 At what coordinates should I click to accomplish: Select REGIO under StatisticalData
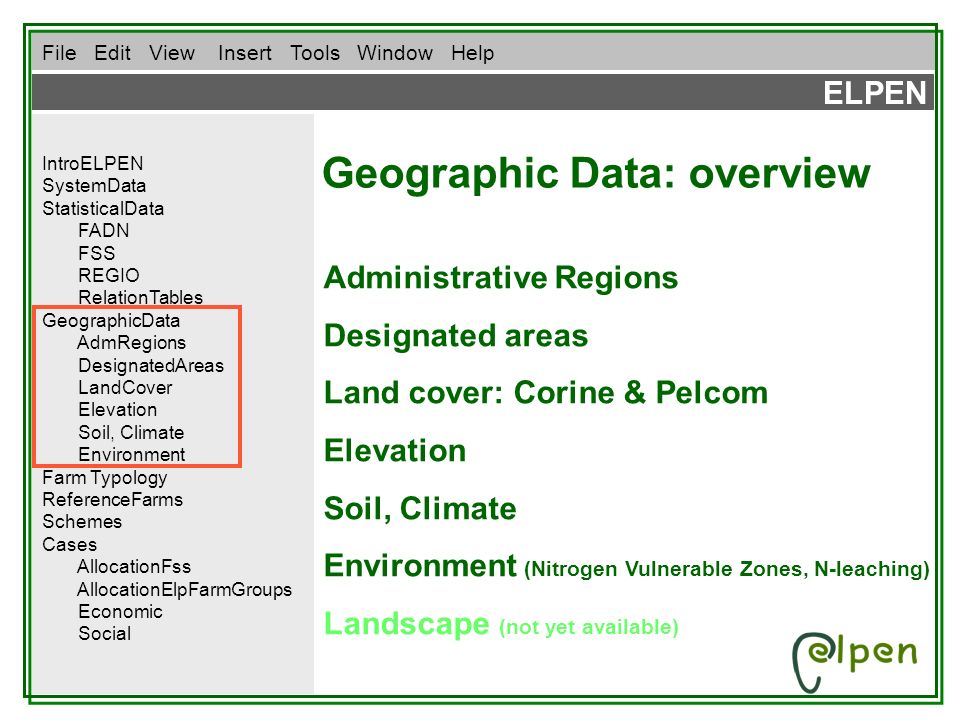point(109,275)
